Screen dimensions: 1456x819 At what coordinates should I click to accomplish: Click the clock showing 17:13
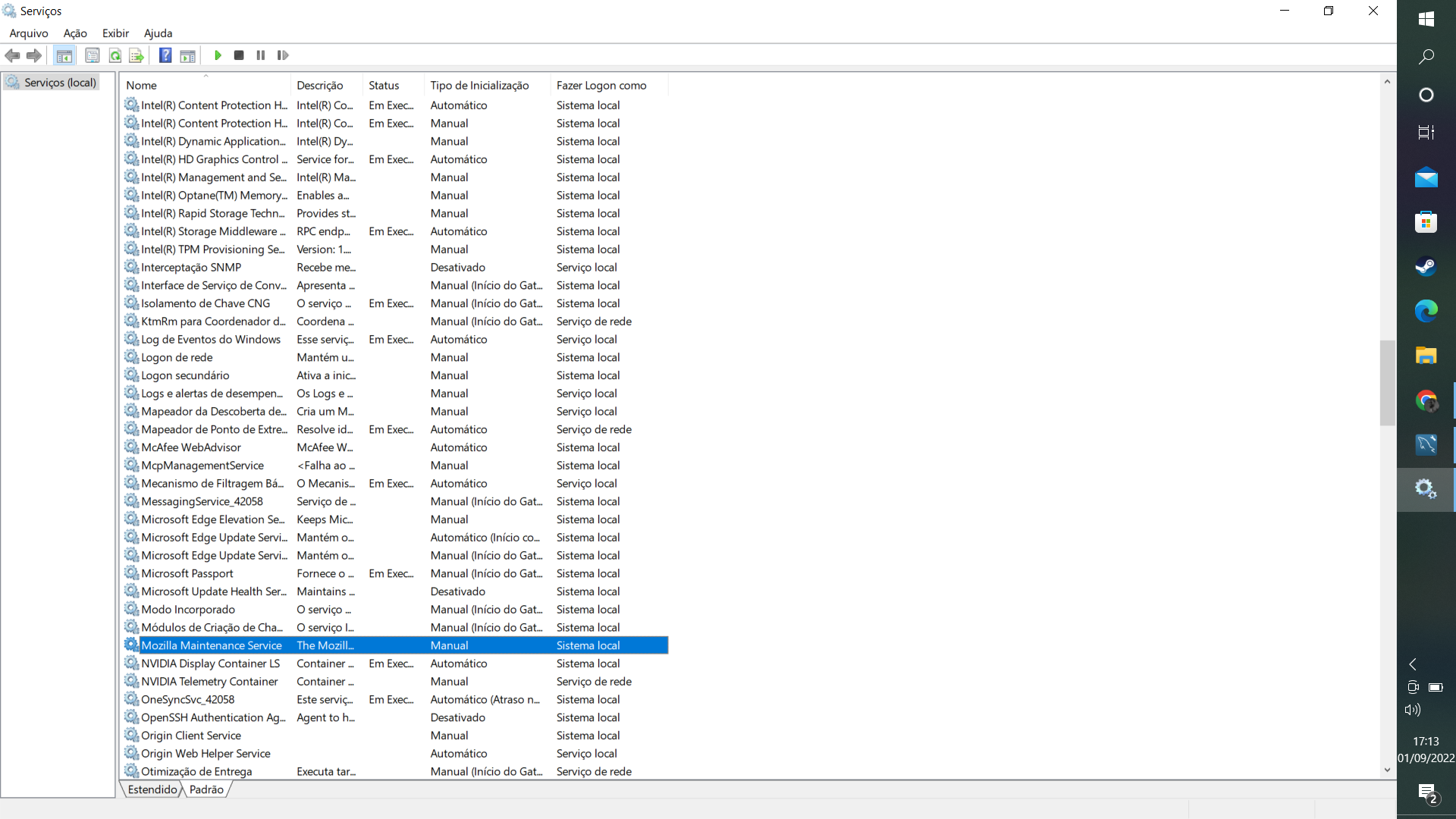click(1426, 742)
